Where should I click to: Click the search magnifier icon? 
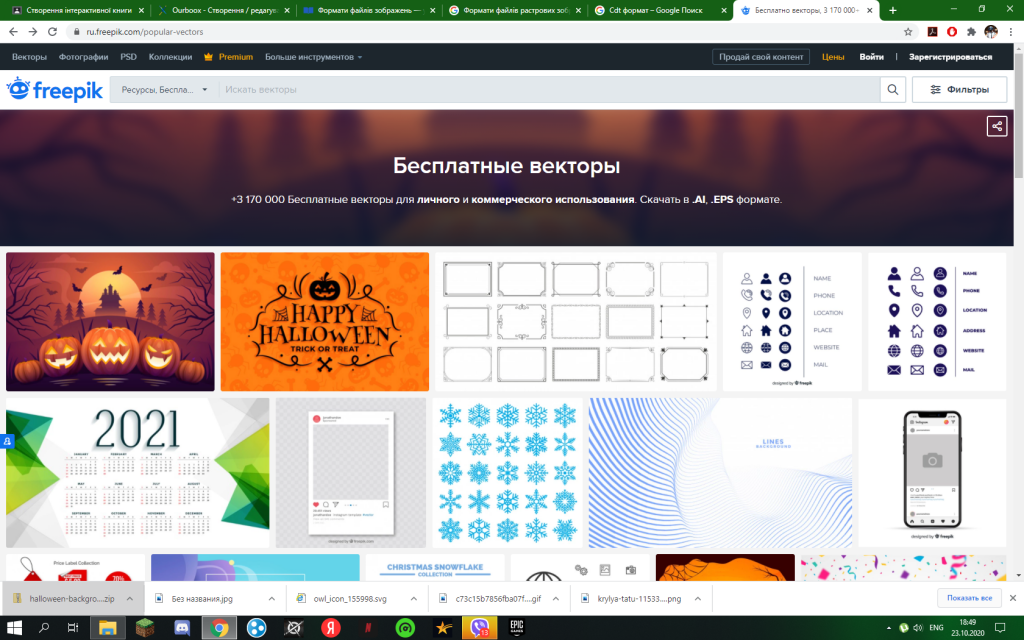click(893, 89)
